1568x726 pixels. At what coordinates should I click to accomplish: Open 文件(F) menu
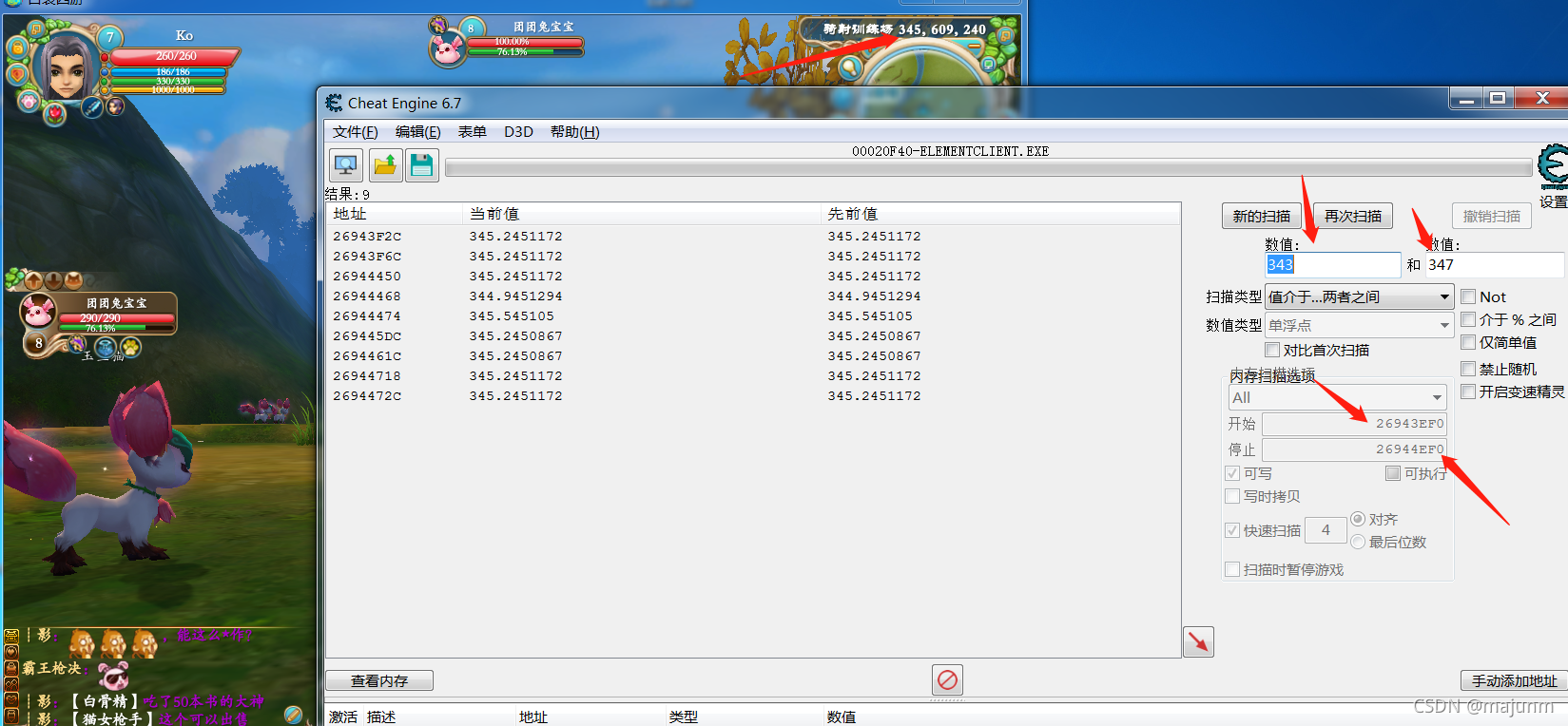click(356, 132)
